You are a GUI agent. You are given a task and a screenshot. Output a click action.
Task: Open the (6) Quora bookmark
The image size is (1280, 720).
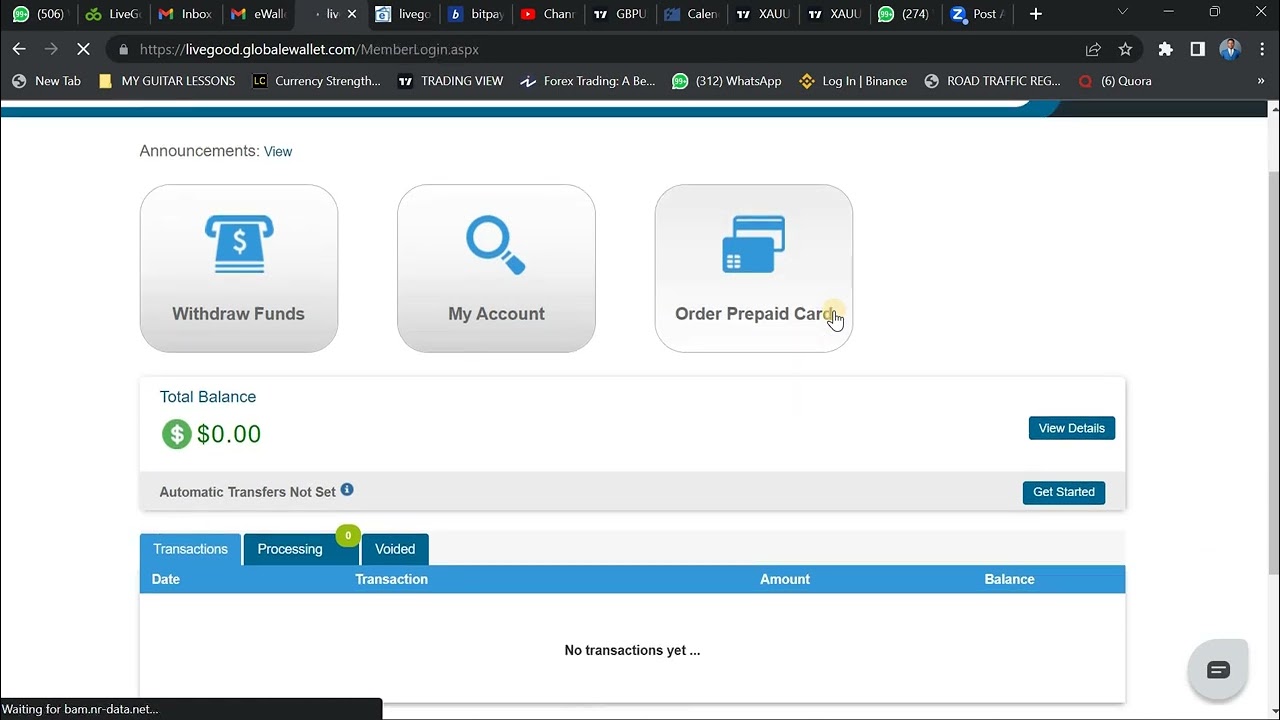pos(1115,81)
